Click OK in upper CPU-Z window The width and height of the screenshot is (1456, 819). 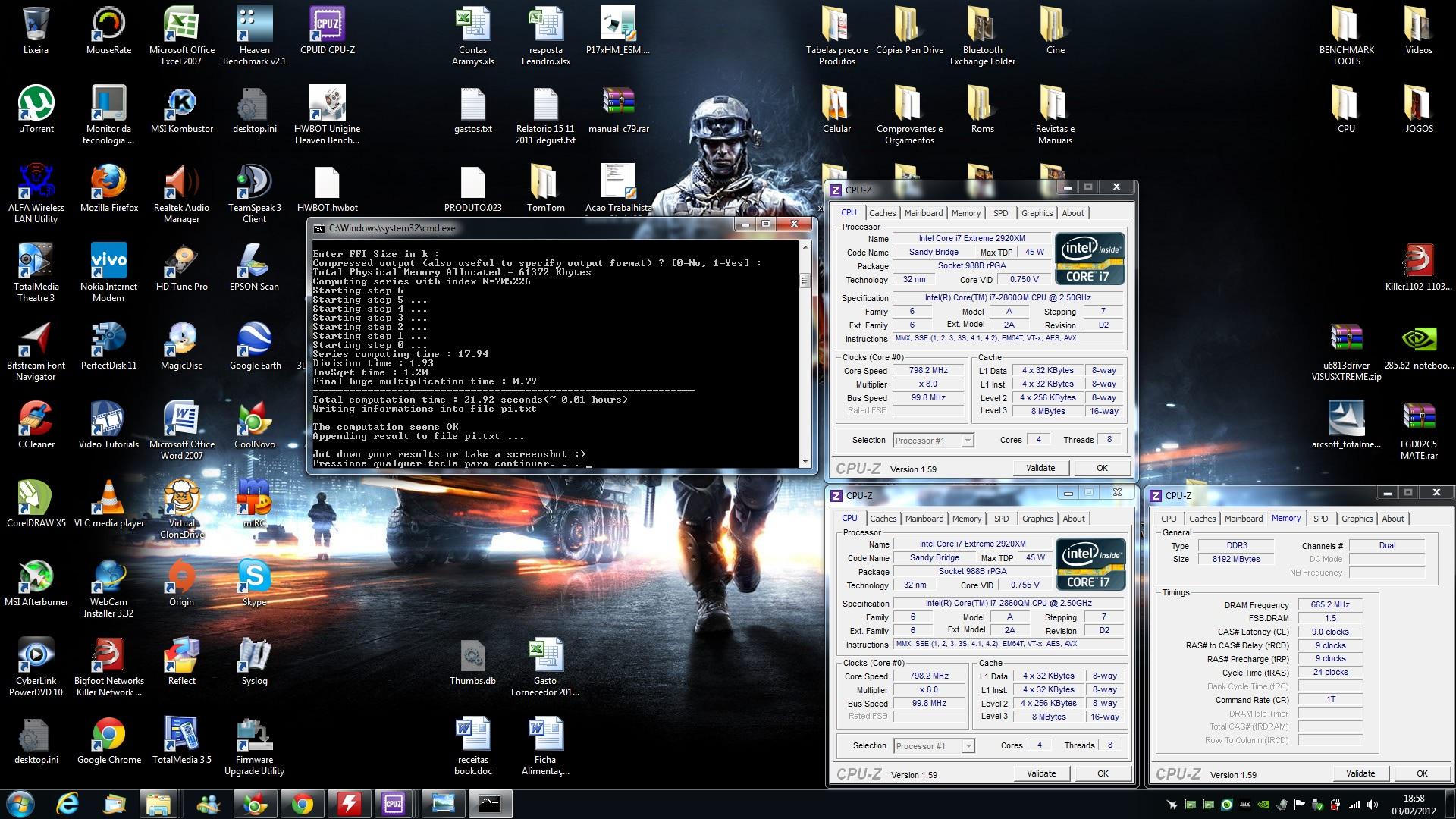pyautogui.click(x=1102, y=468)
